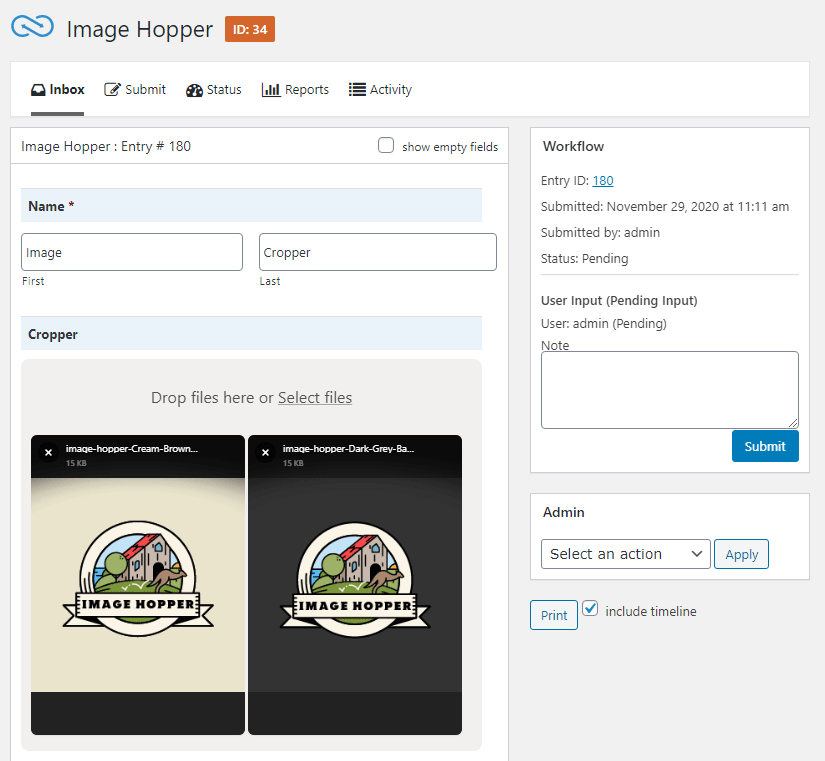Open the Select an action dropdown
Image resolution: width=825 pixels, height=761 pixels.
[x=625, y=553]
